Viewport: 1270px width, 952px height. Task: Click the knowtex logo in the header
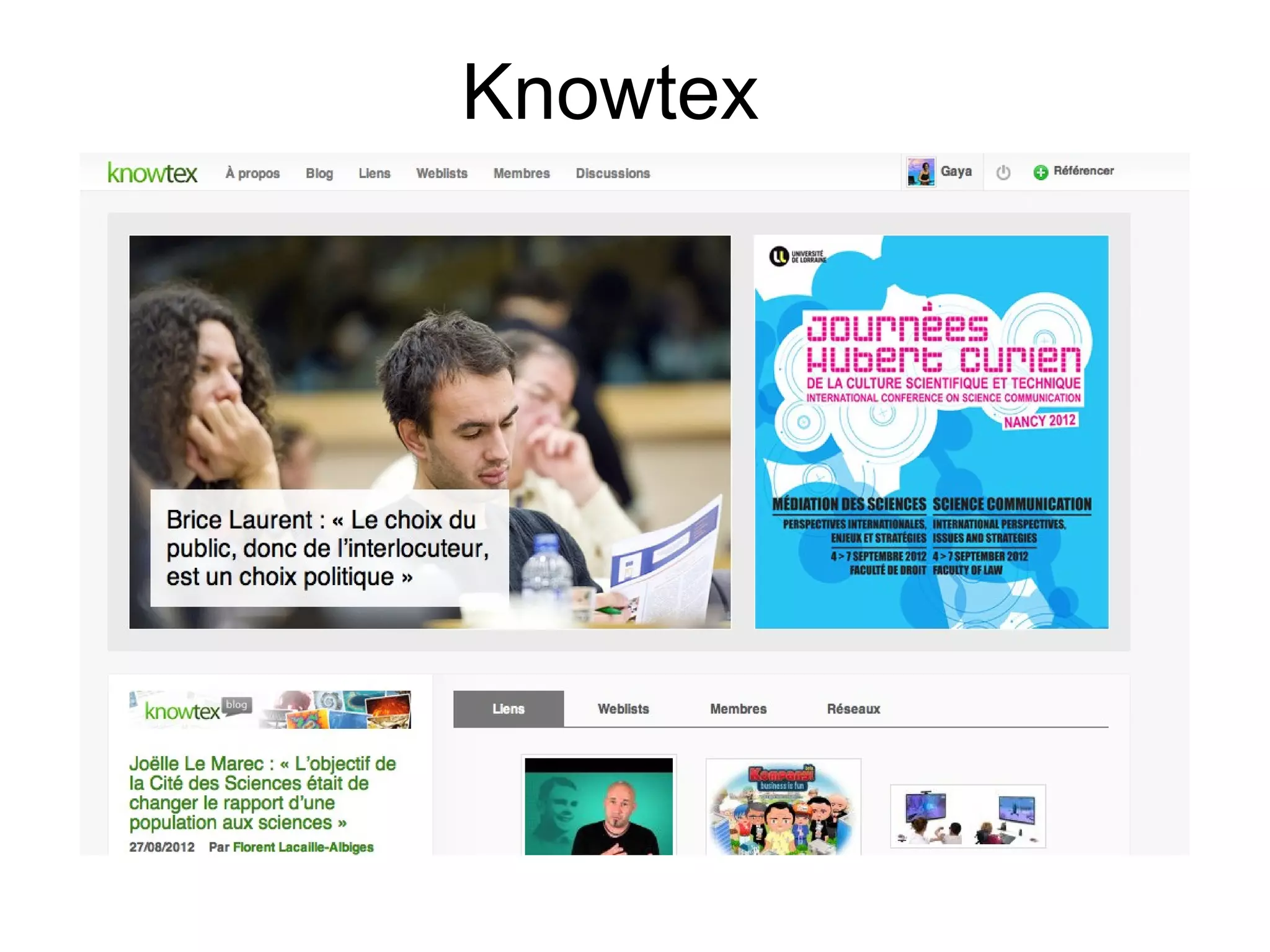tap(153, 173)
